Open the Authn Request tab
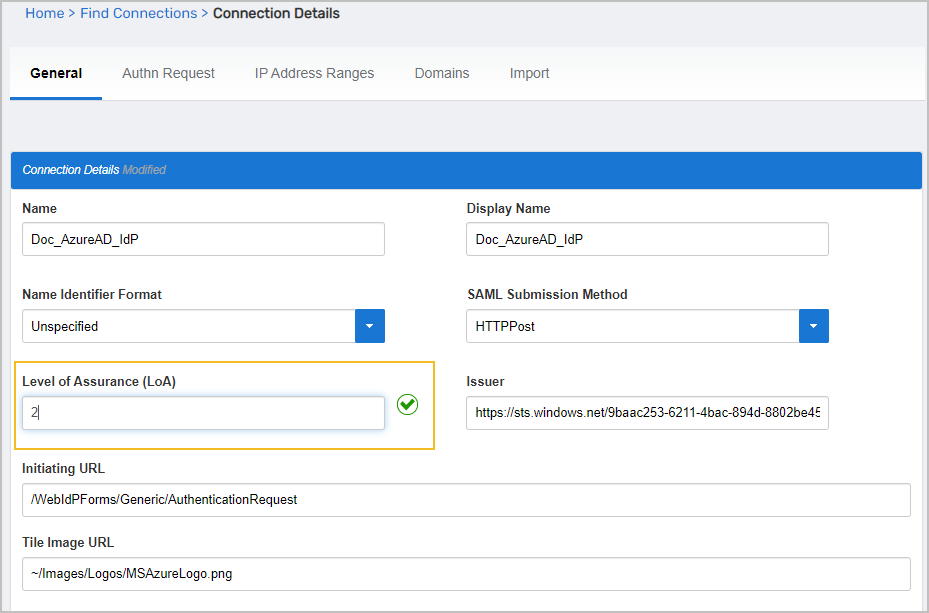 tap(168, 73)
